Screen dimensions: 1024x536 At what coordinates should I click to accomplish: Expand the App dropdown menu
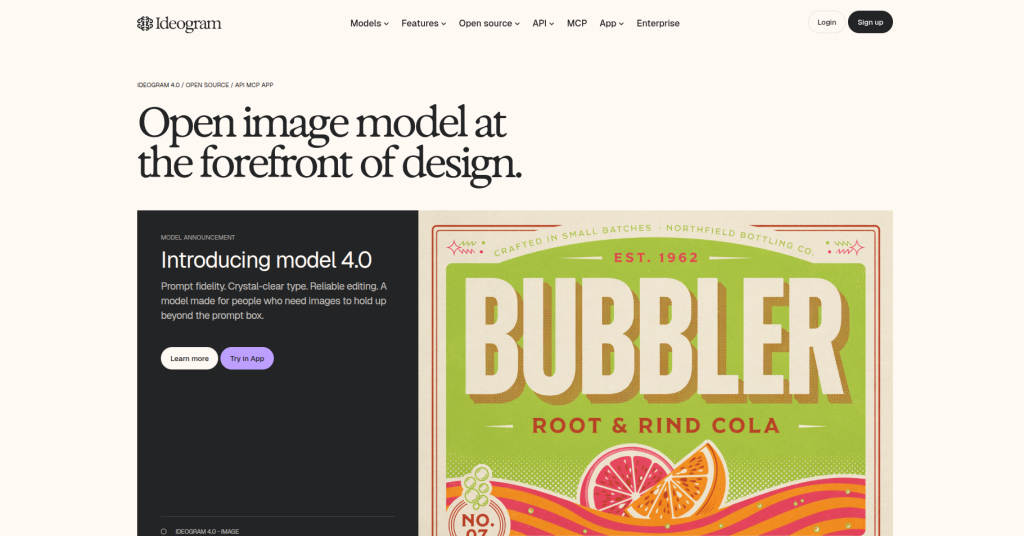(x=611, y=24)
